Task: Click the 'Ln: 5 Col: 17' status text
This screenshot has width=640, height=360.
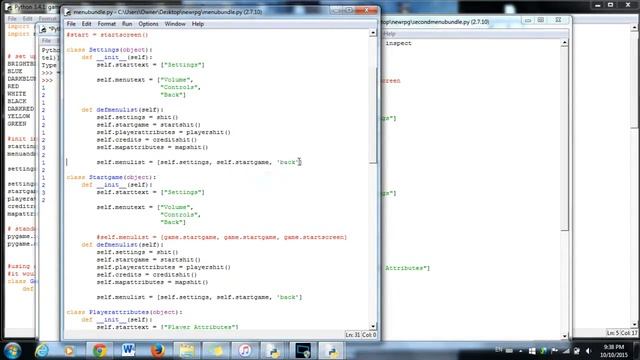Action: coord(622,333)
